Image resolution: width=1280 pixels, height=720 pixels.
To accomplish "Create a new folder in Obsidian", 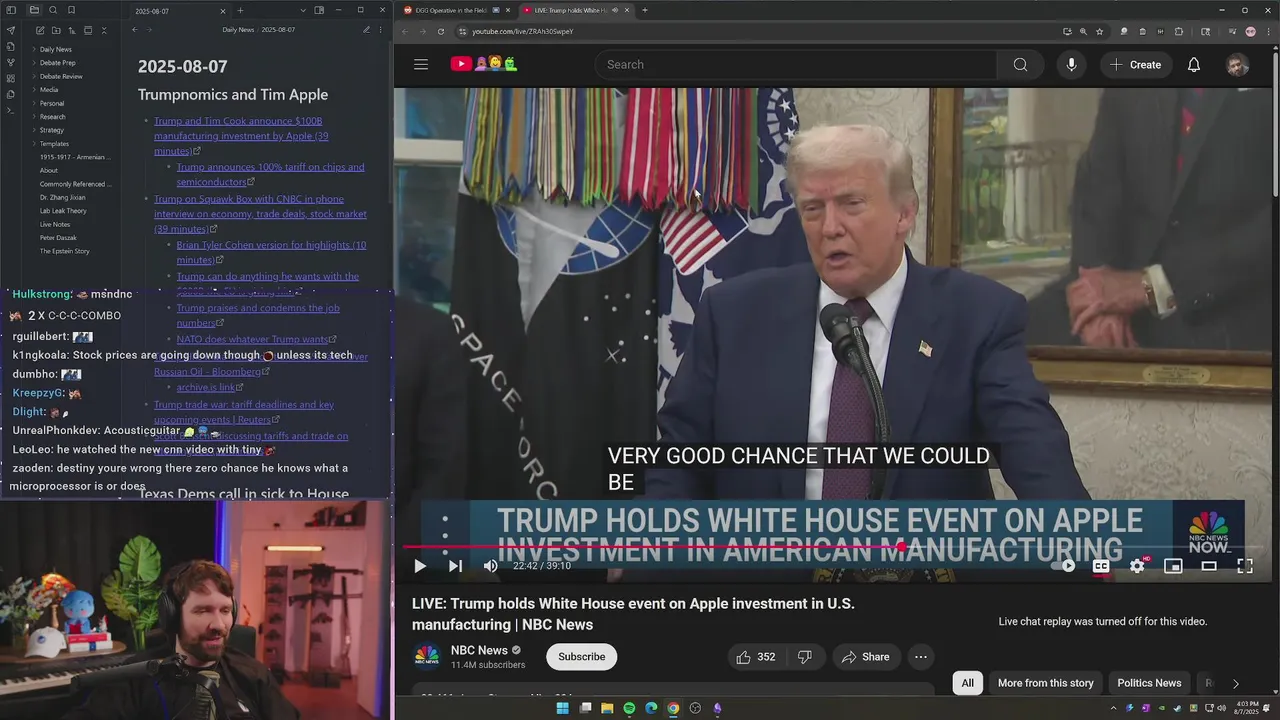I will 54,30.
